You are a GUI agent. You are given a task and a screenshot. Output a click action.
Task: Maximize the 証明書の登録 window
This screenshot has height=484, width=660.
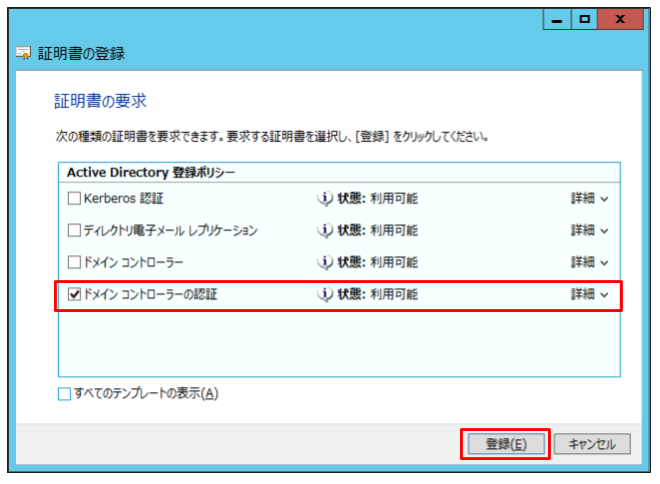click(x=584, y=19)
